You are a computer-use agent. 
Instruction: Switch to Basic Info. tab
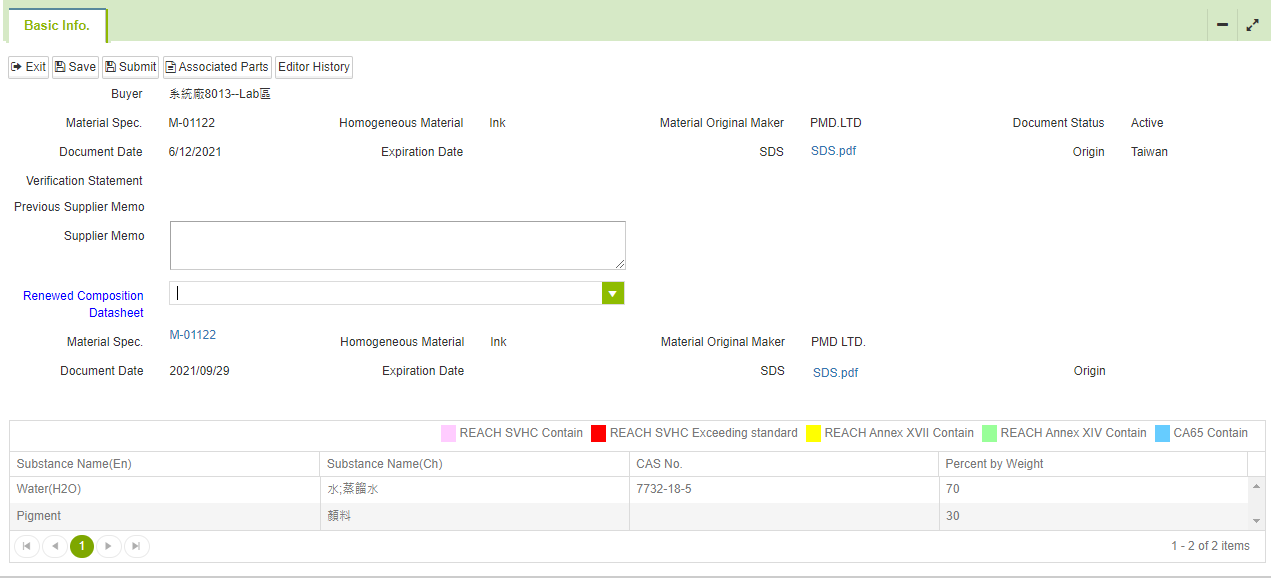pyautogui.click(x=57, y=25)
